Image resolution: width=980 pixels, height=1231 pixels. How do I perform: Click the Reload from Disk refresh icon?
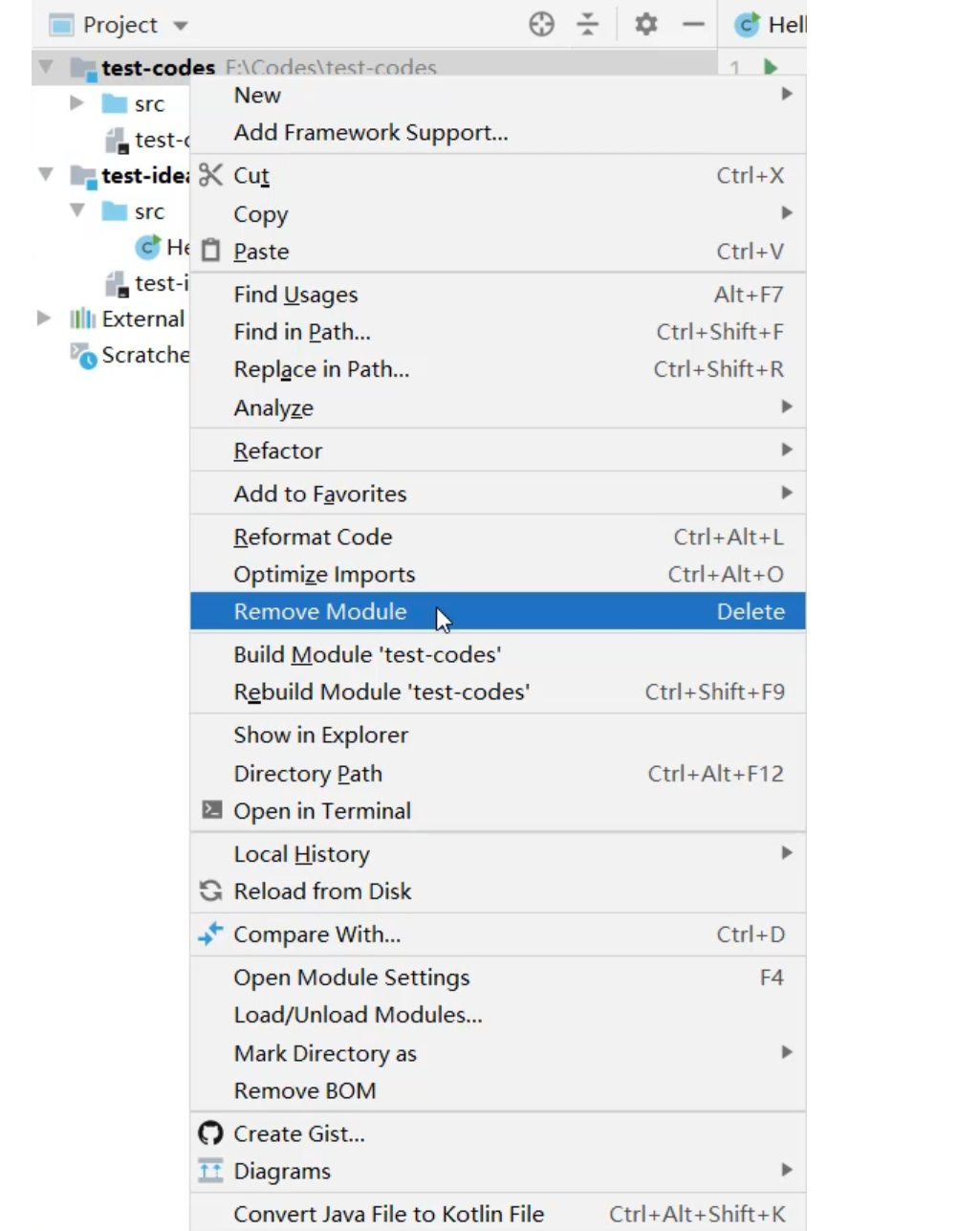[210, 891]
